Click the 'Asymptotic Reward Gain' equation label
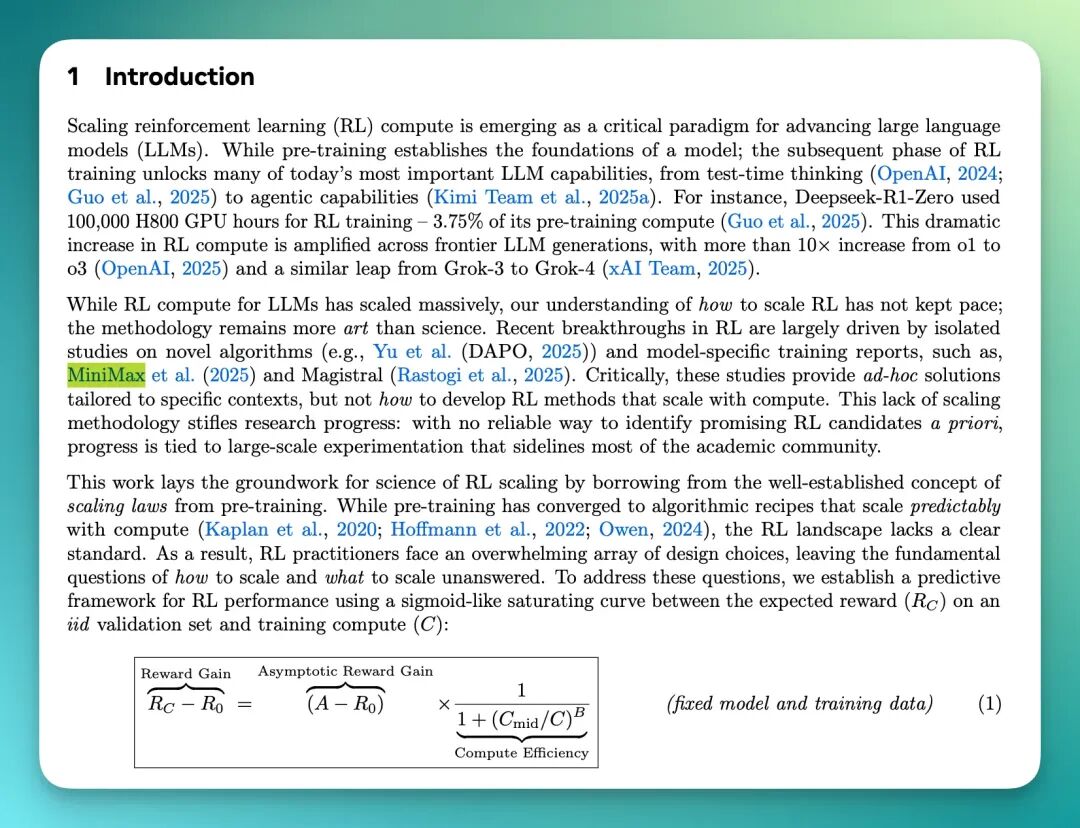1080x828 pixels. [345, 671]
